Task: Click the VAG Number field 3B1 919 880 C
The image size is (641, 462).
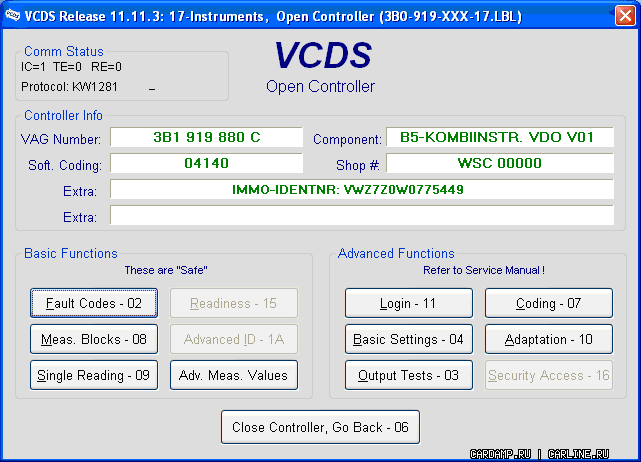Action: click(x=206, y=137)
